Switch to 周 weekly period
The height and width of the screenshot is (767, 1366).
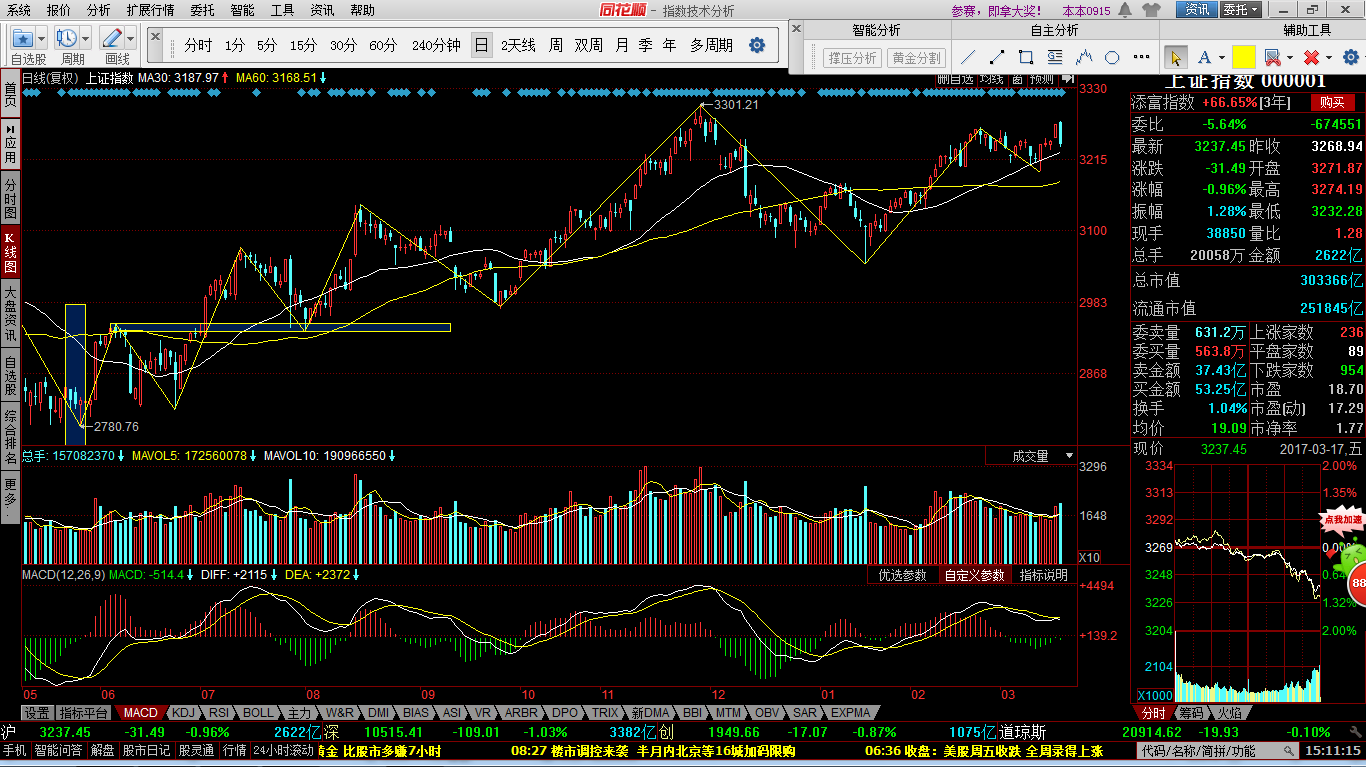[555, 45]
